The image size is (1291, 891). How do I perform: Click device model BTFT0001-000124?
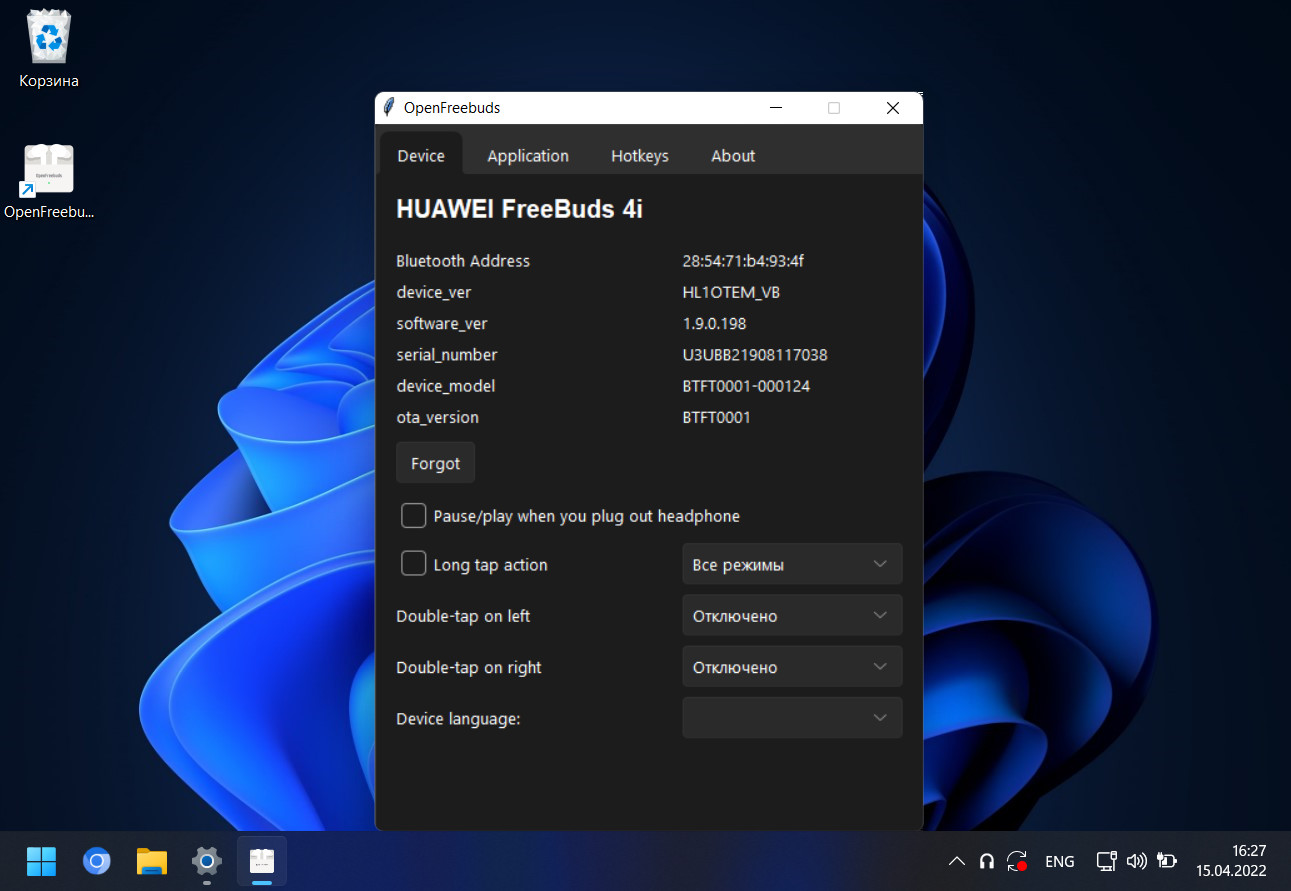[x=746, y=385]
